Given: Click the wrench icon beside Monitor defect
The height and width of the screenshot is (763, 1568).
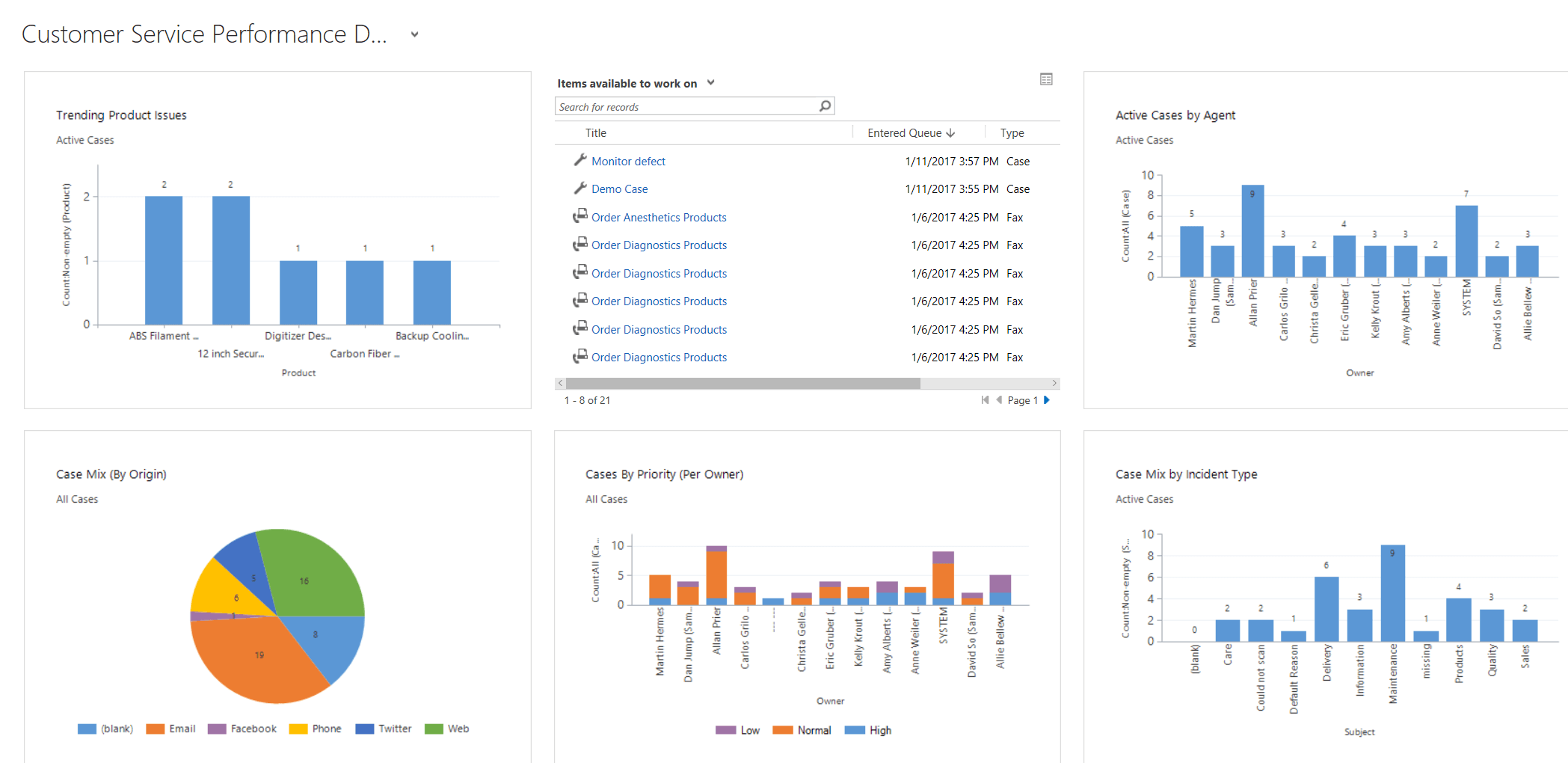Looking at the screenshot, I should 579,160.
